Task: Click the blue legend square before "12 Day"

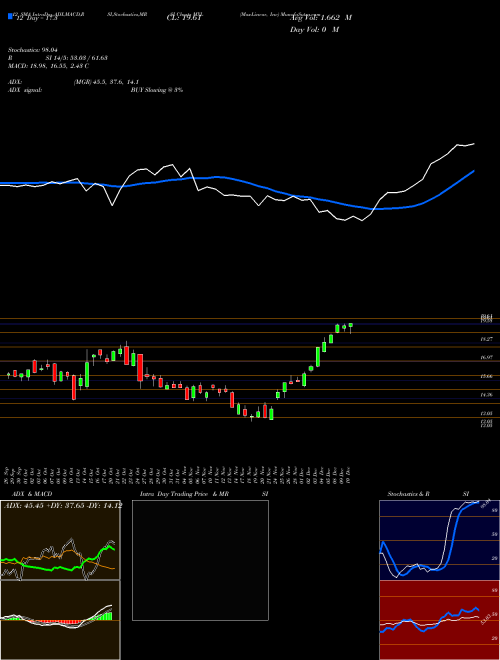Action: 10,17
